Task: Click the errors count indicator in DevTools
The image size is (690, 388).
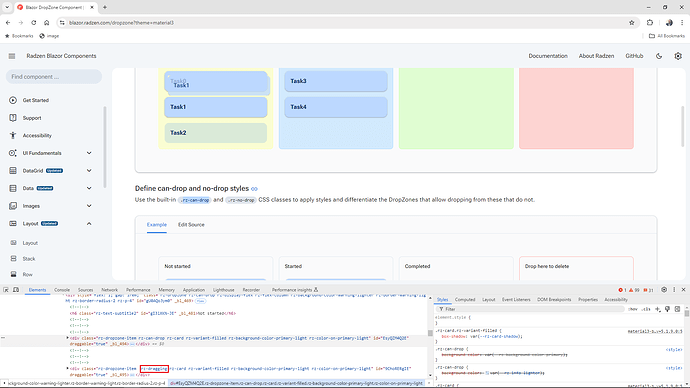Action: pos(622,290)
